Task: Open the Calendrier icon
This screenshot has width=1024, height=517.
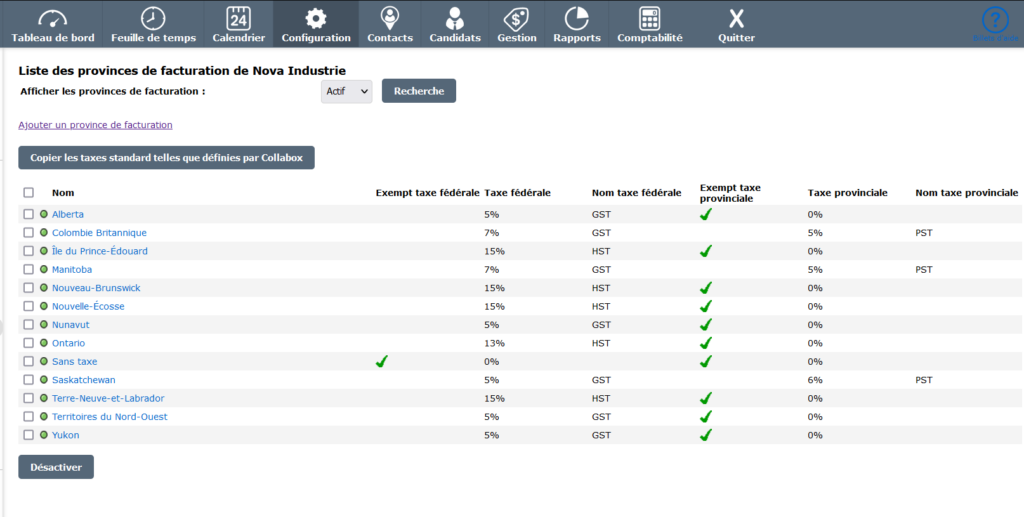Action: pyautogui.click(x=238, y=18)
